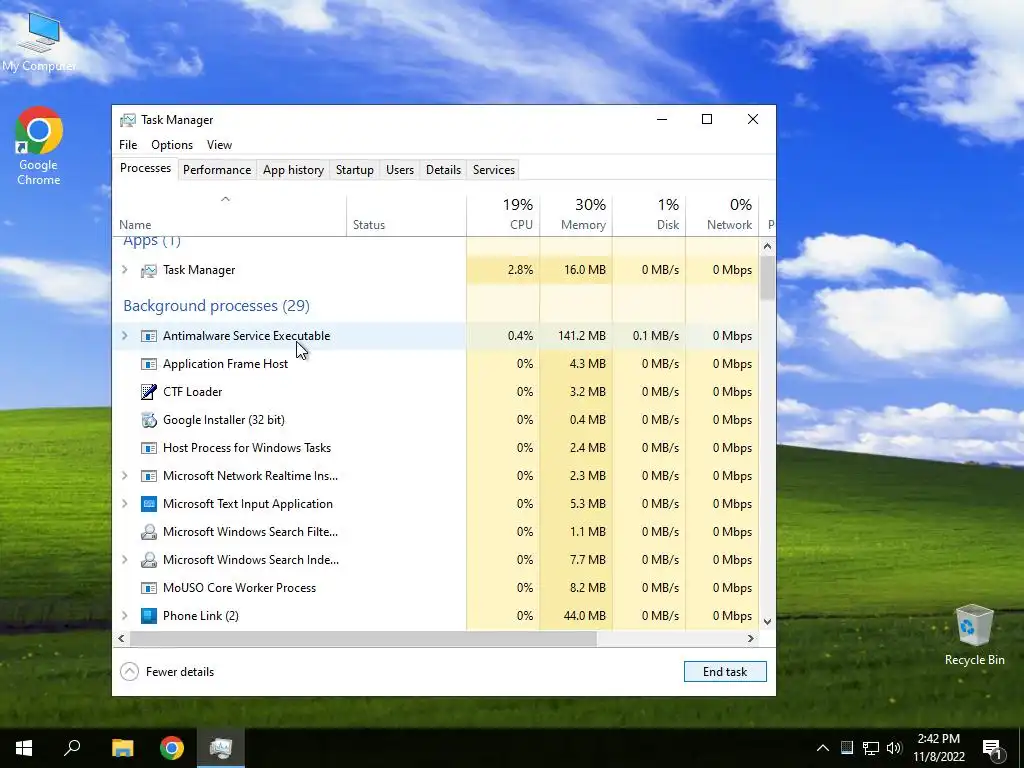This screenshot has width=1024, height=768.
Task: Click the Application Frame Host icon
Action: coord(149,364)
